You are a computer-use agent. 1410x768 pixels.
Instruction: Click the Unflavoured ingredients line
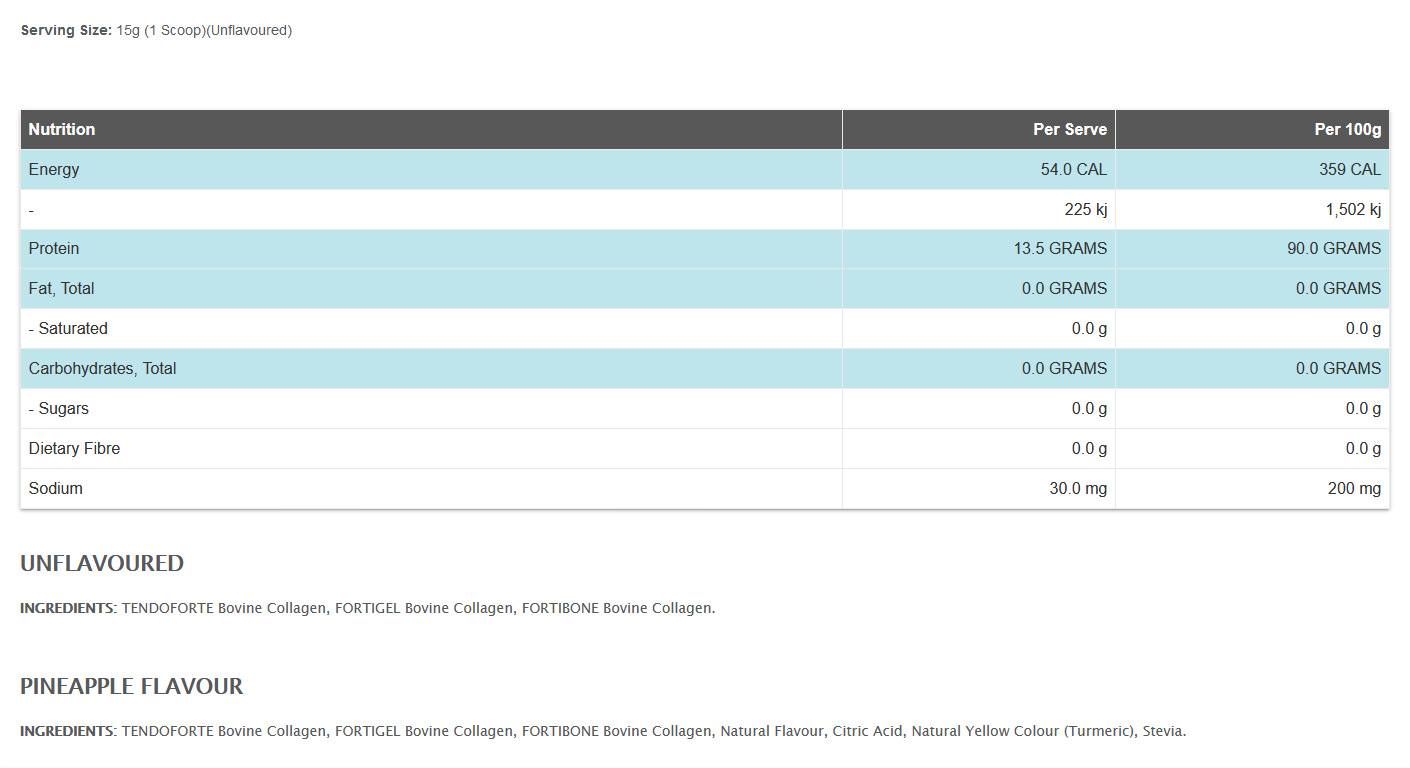[x=368, y=608]
